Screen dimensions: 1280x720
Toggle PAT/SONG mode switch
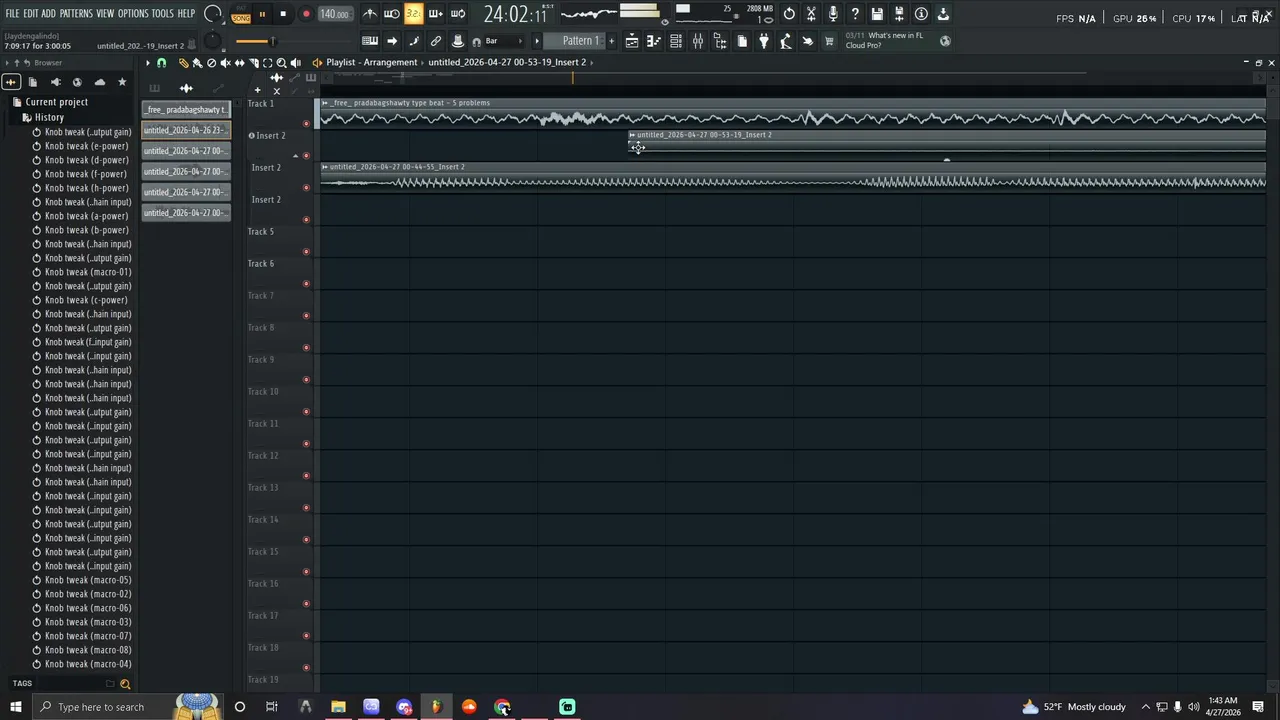pyautogui.click(x=241, y=14)
